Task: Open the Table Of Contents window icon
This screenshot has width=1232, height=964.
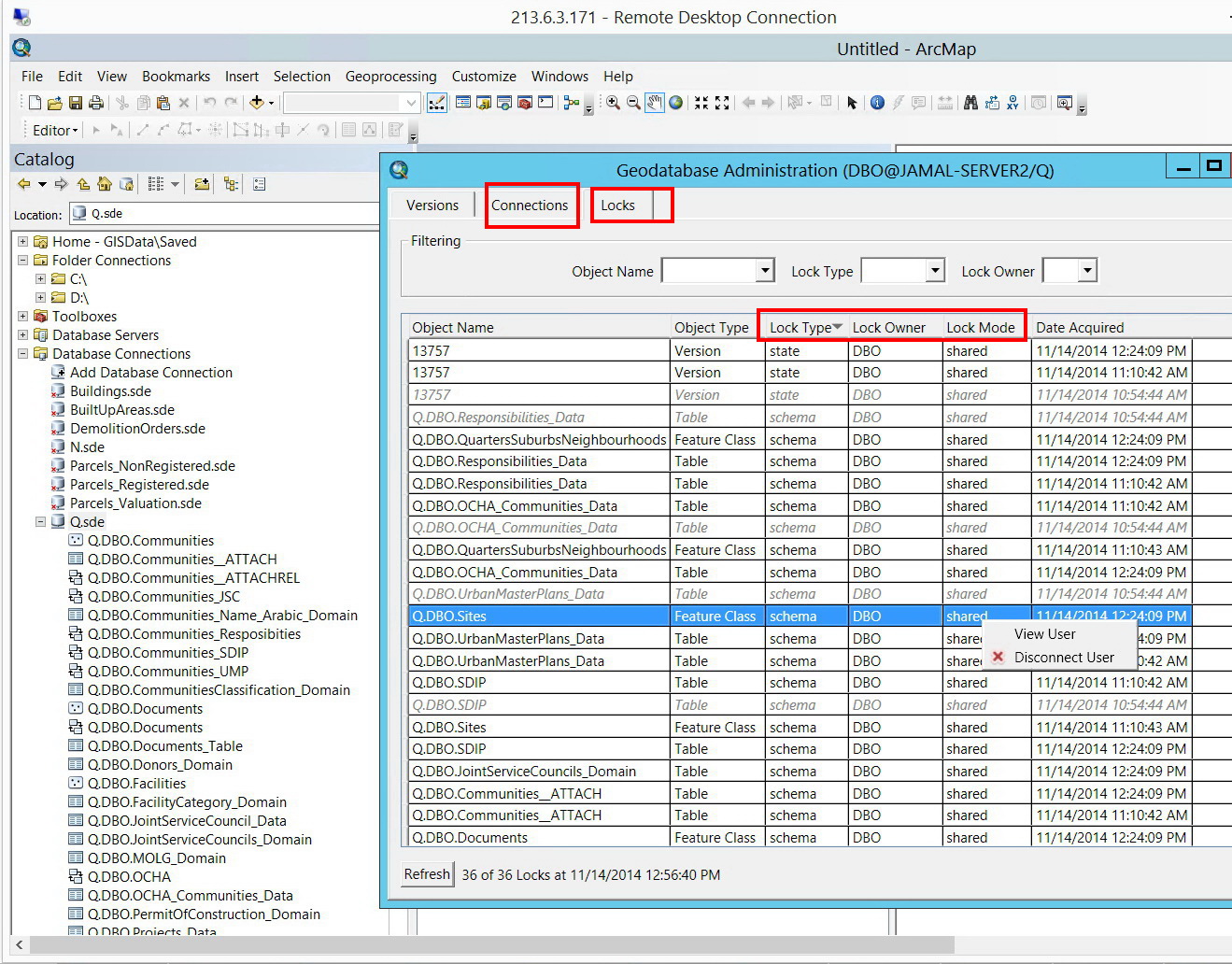Action: click(462, 103)
